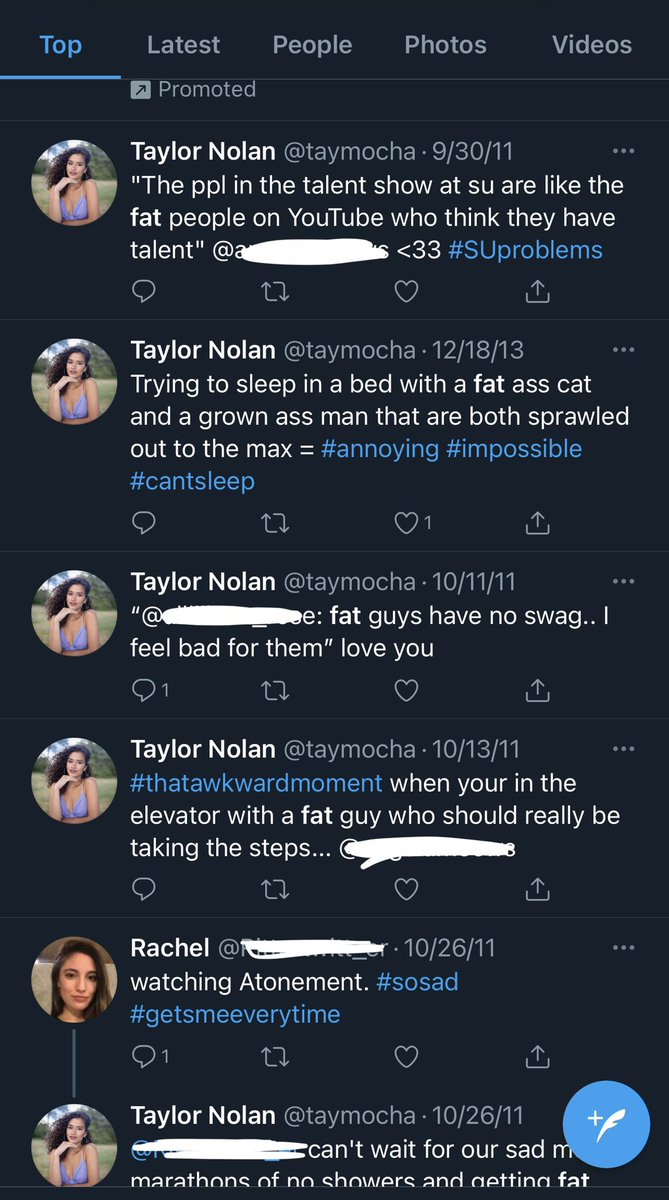Open more options on the 12/18/13 tweet

point(623,350)
